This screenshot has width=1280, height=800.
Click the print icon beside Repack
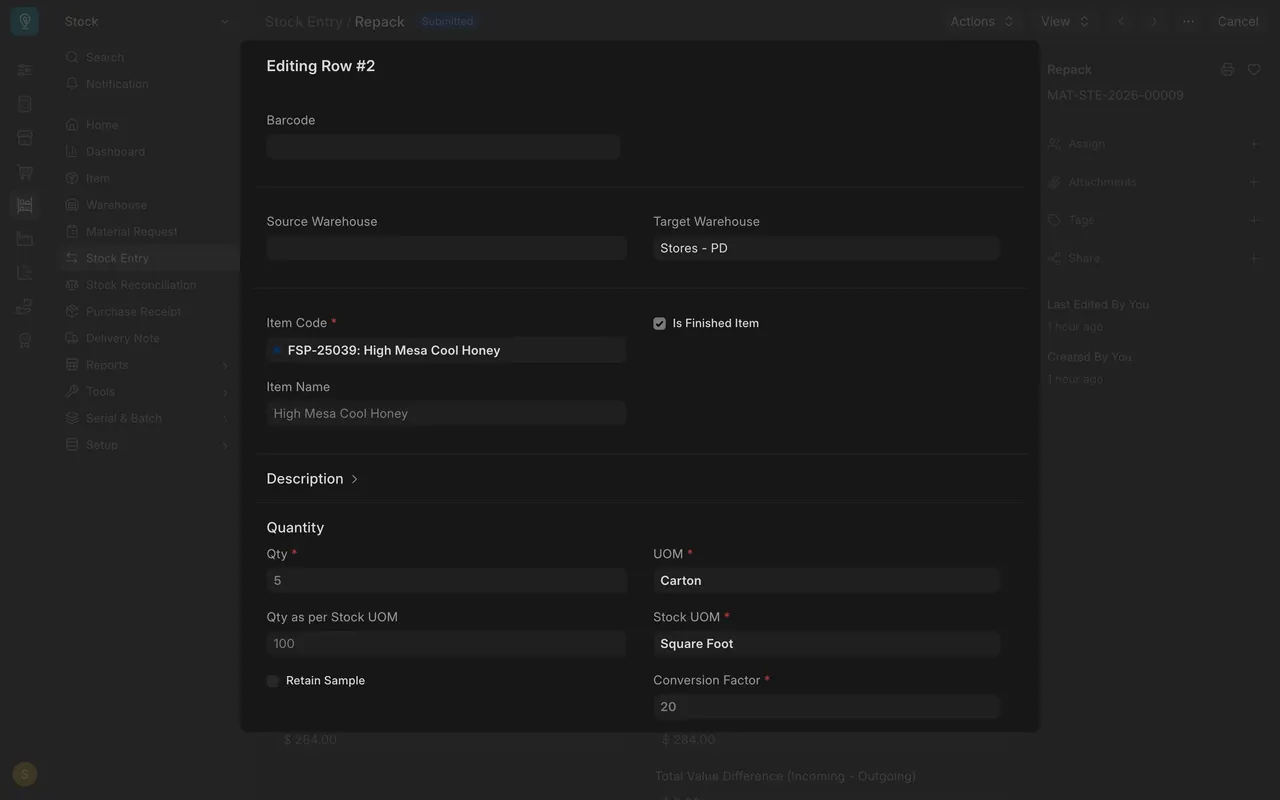click(x=1227, y=69)
